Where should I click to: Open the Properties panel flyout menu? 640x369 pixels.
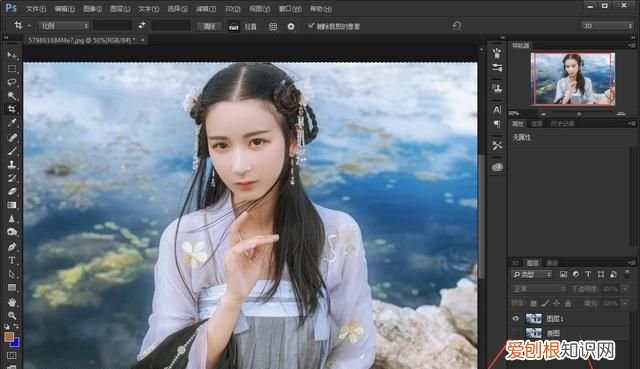click(x=632, y=124)
